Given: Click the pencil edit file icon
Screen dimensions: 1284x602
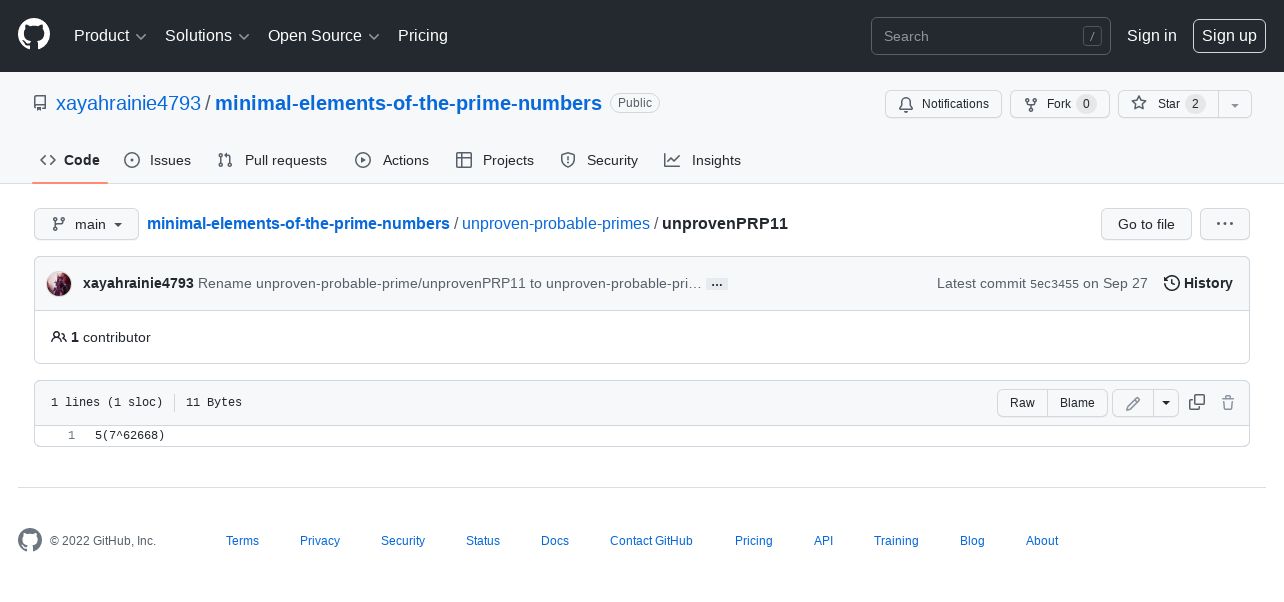Looking at the screenshot, I should coord(1133,403).
